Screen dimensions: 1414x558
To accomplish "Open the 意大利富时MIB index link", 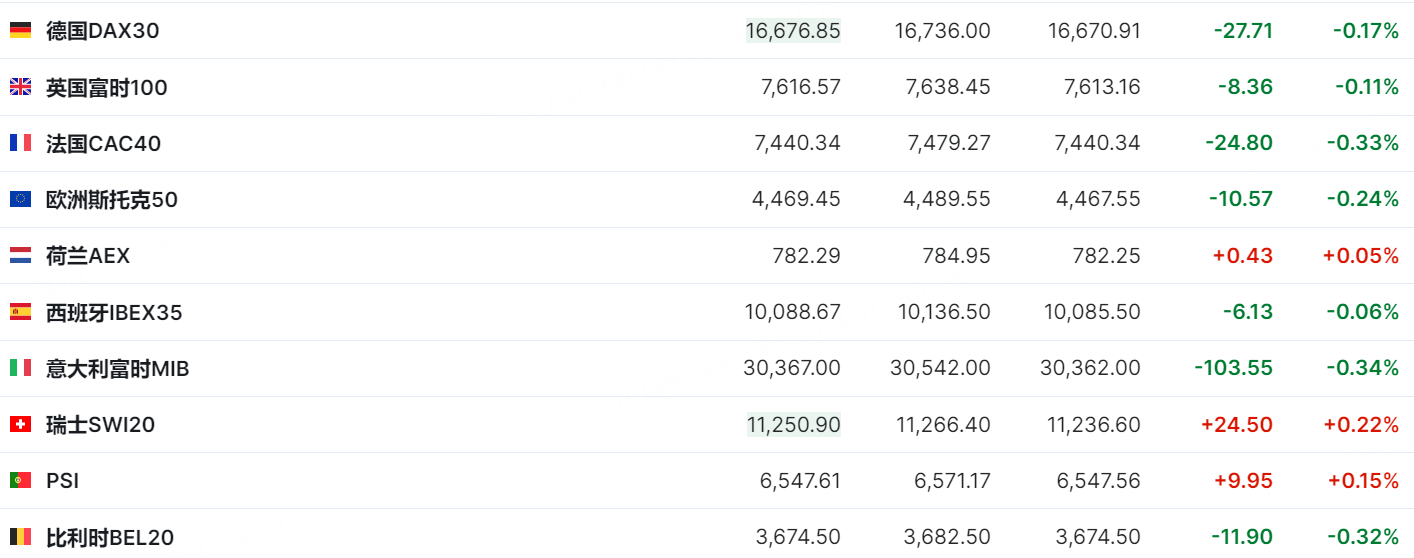I will pos(118,368).
